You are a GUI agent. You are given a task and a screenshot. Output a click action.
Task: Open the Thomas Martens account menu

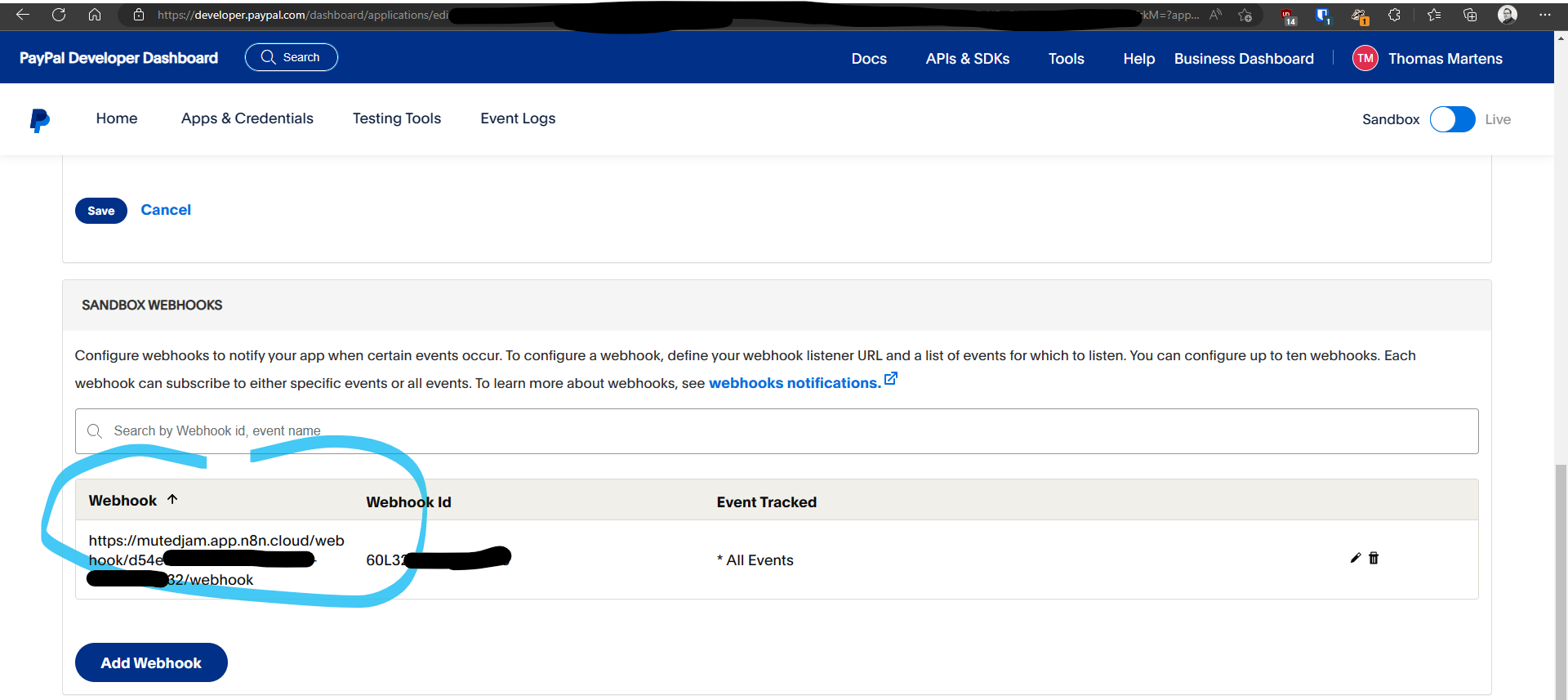click(1445, 59)
